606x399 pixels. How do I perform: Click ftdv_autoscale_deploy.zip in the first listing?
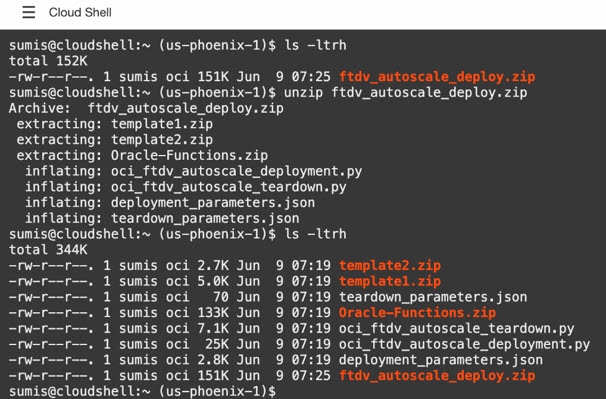coord(437,77)
